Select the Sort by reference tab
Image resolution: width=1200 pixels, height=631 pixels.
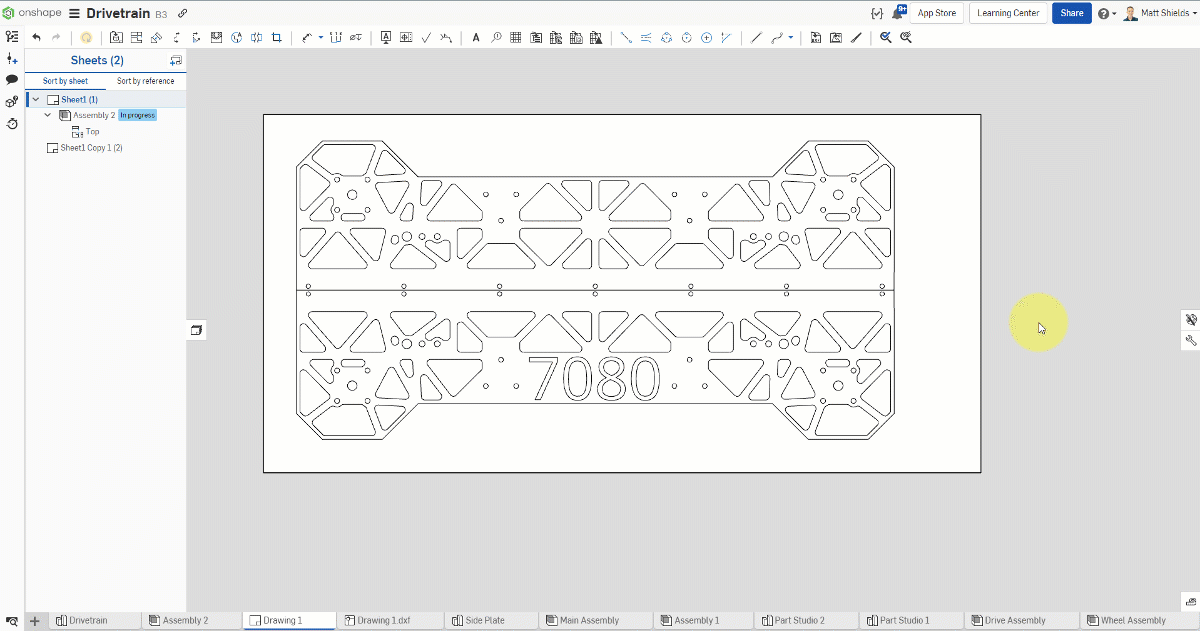[146, 80]
